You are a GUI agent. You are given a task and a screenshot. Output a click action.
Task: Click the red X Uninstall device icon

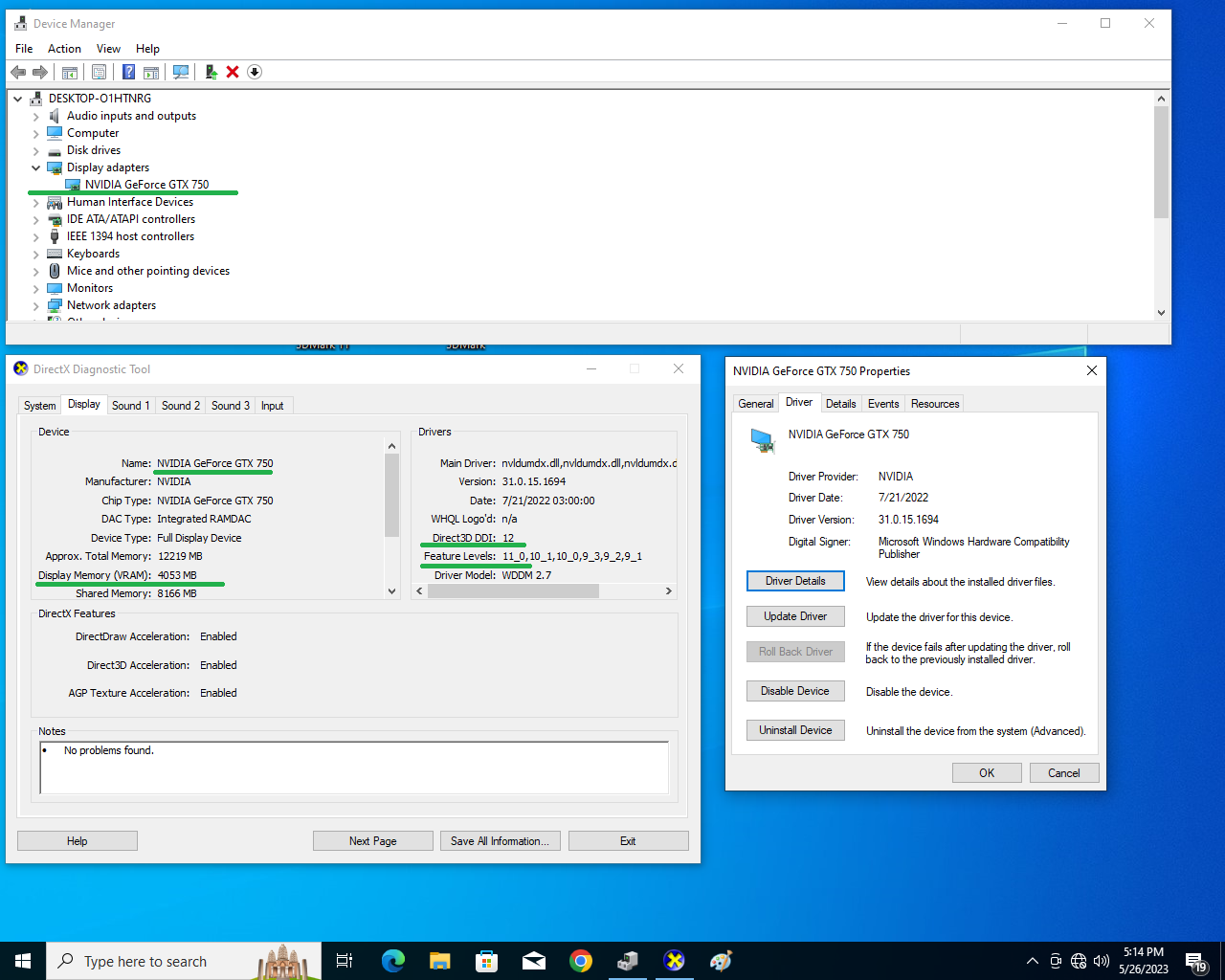pyautogui.click(x=233, y=72)
